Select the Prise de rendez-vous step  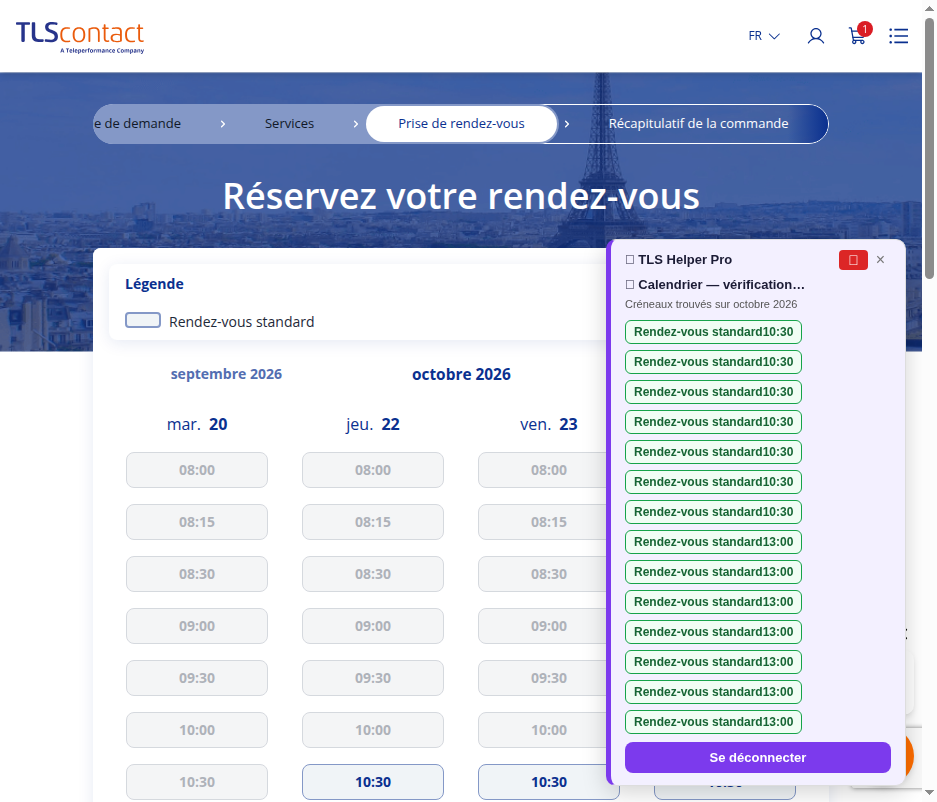pyautogui.click(x=461, y=124)
